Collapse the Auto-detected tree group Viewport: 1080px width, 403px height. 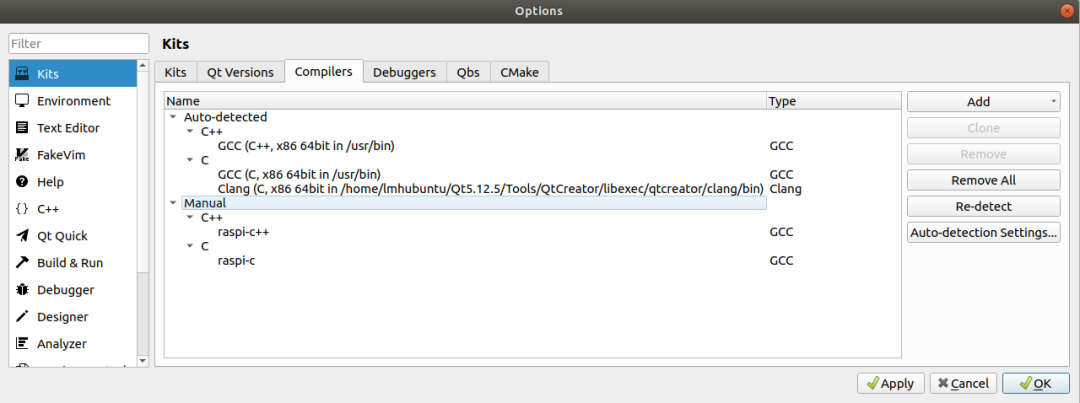(173, 117)
